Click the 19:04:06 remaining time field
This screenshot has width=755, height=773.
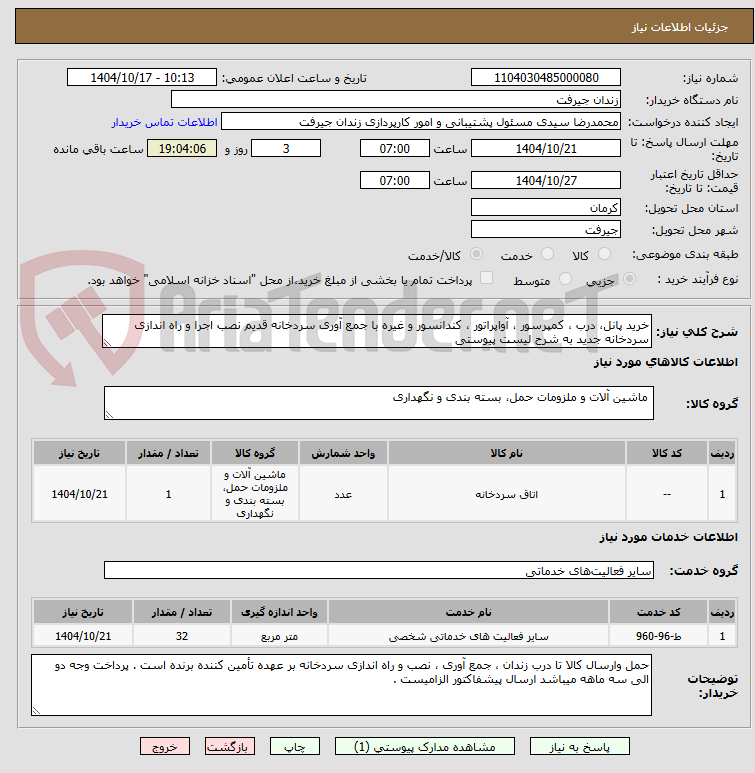coord(182,148)
